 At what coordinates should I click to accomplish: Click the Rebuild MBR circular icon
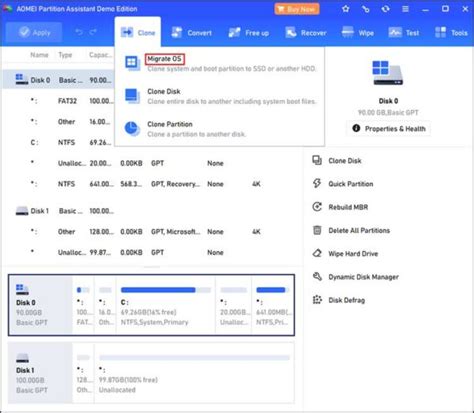(317, 207)
